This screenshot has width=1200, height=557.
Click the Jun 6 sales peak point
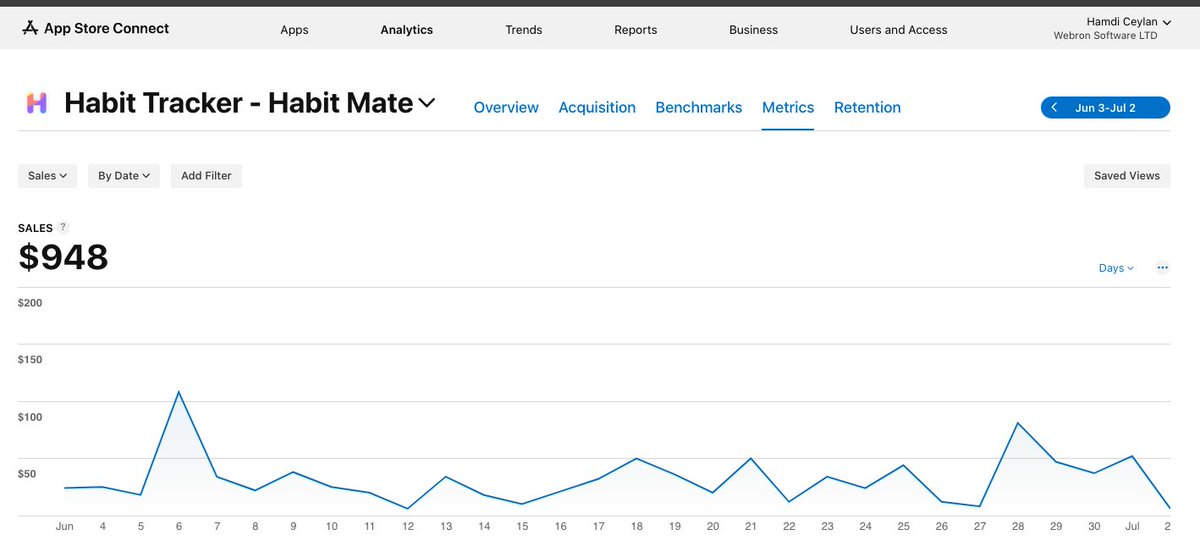coord(179,392)
